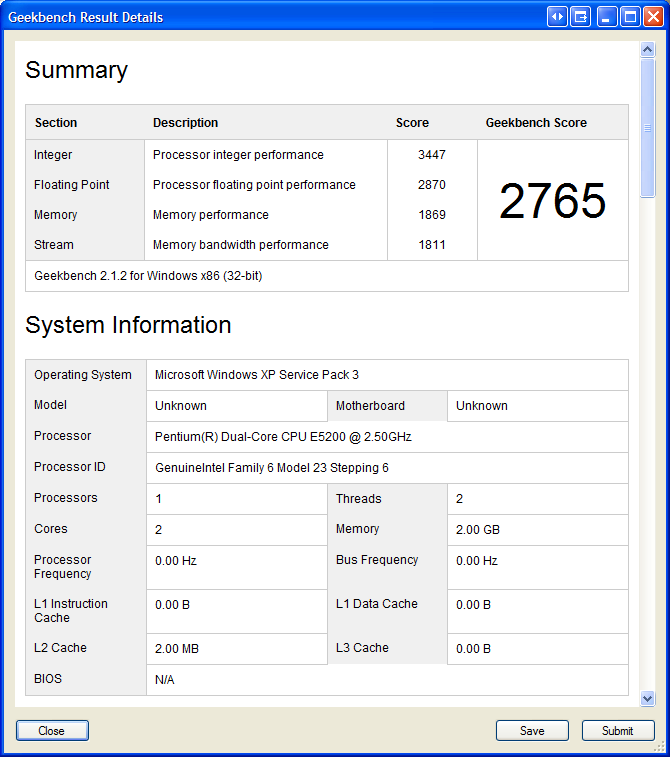The height and width of the screenshot is (757, 670).
Task: Submit the Geekbench results
Action: pyautogui.click(x=618, y=731)
